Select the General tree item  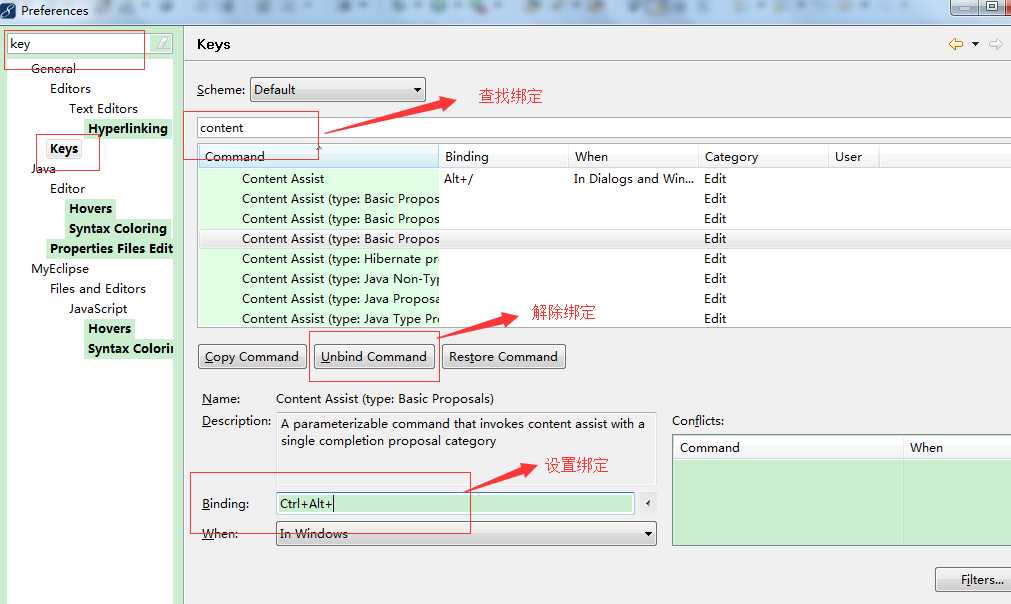(x=54, y=68)
